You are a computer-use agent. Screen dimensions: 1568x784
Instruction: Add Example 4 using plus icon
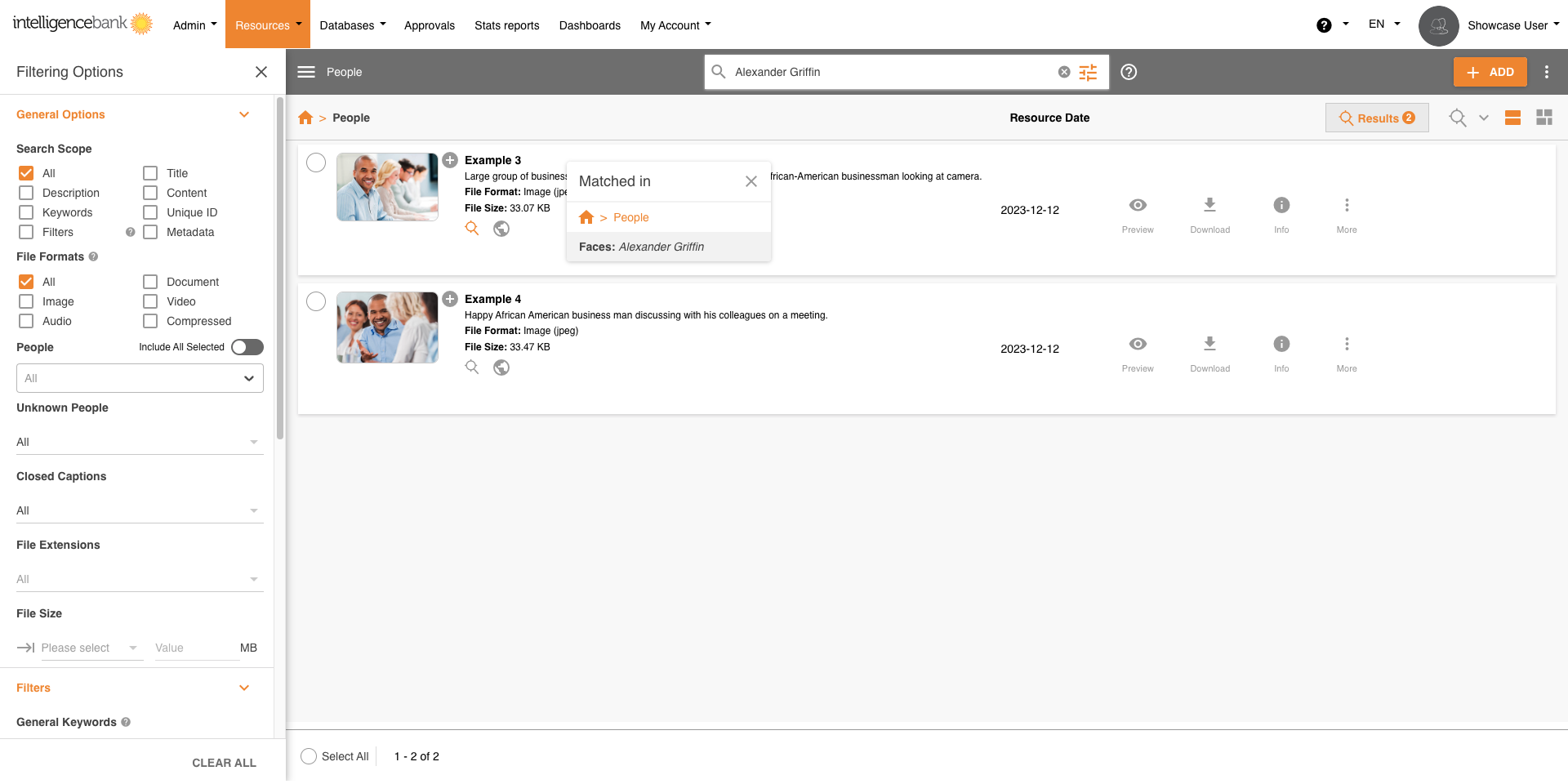450,299
